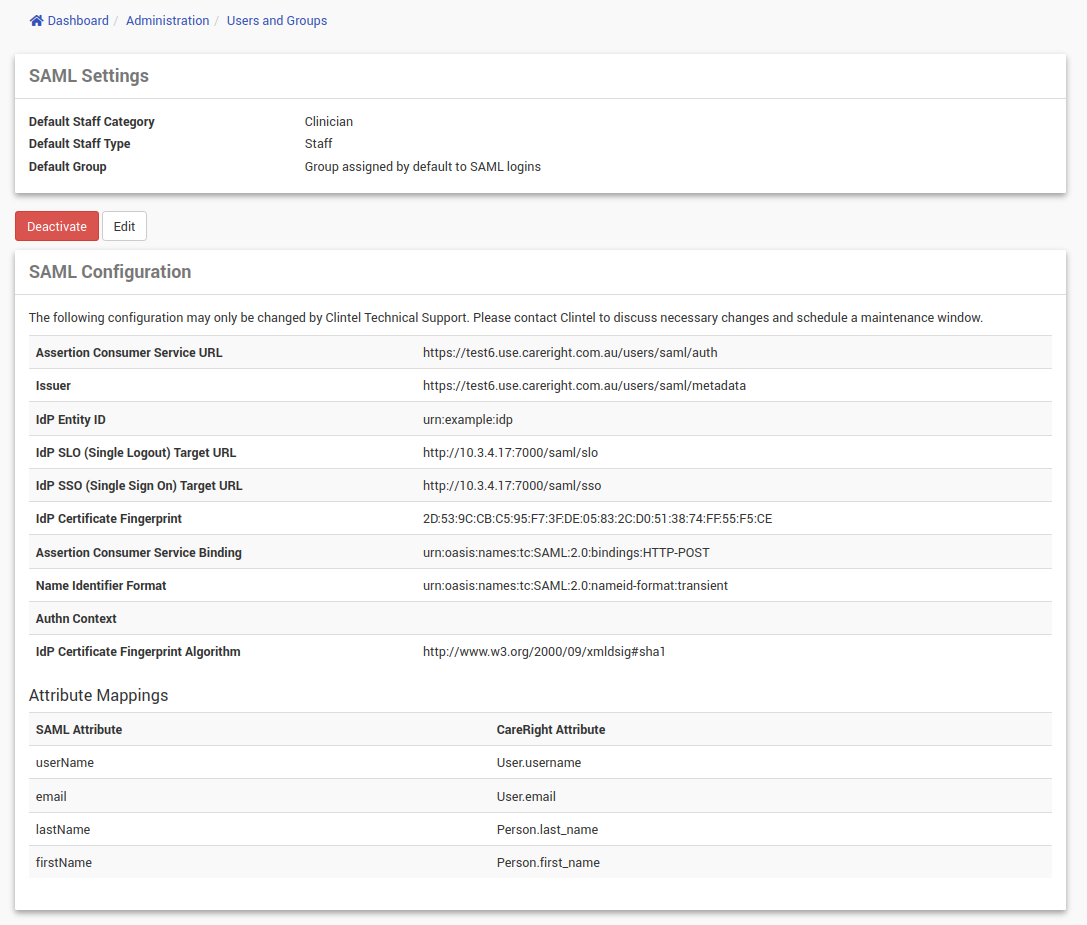Select the IdP Certificate Fingerprint value
The image size is (1087, 925).
click(597, 519)
